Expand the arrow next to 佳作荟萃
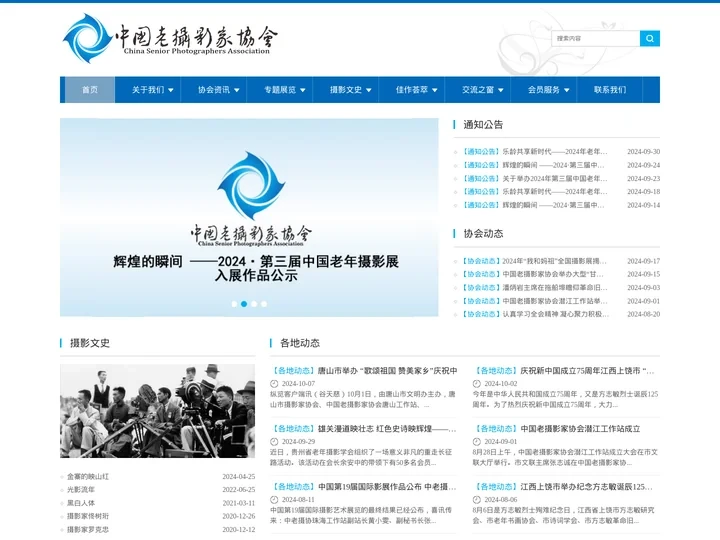The width and height of the screenshot is (720, 540). tap(435, 90)
